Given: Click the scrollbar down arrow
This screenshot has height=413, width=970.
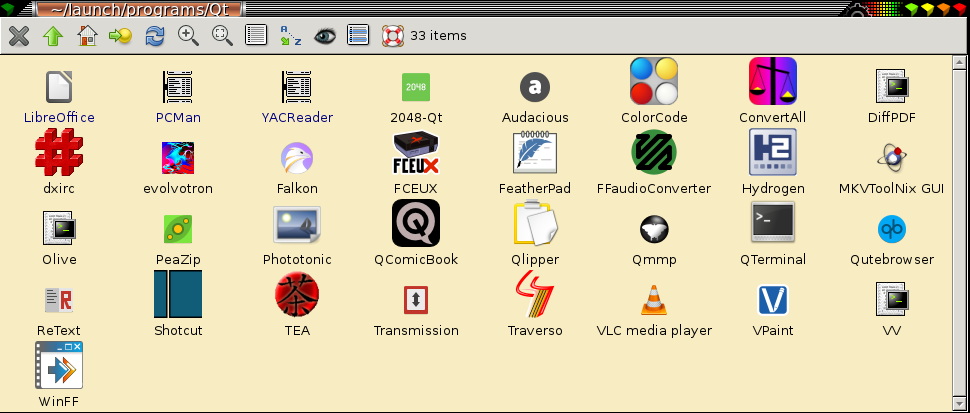Looking at the screenshot, I should point(959,404).
